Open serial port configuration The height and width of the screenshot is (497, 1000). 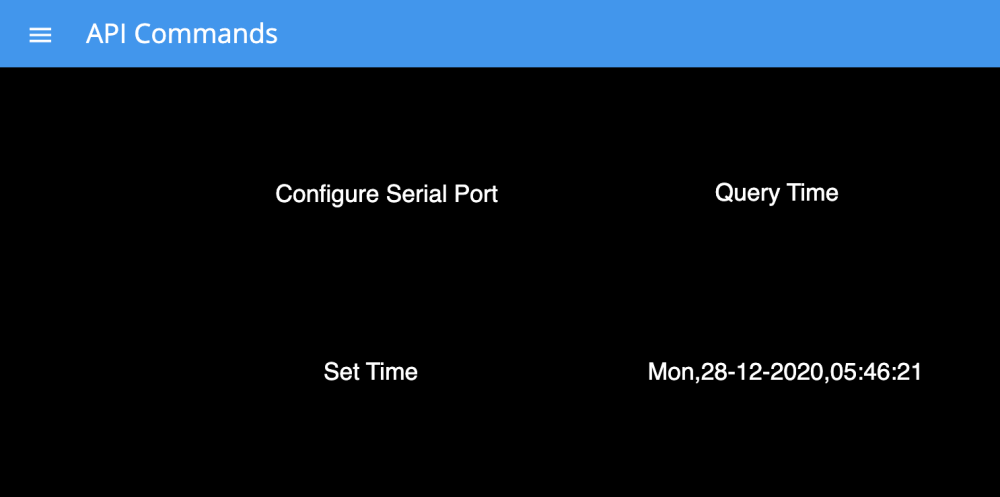386,193
